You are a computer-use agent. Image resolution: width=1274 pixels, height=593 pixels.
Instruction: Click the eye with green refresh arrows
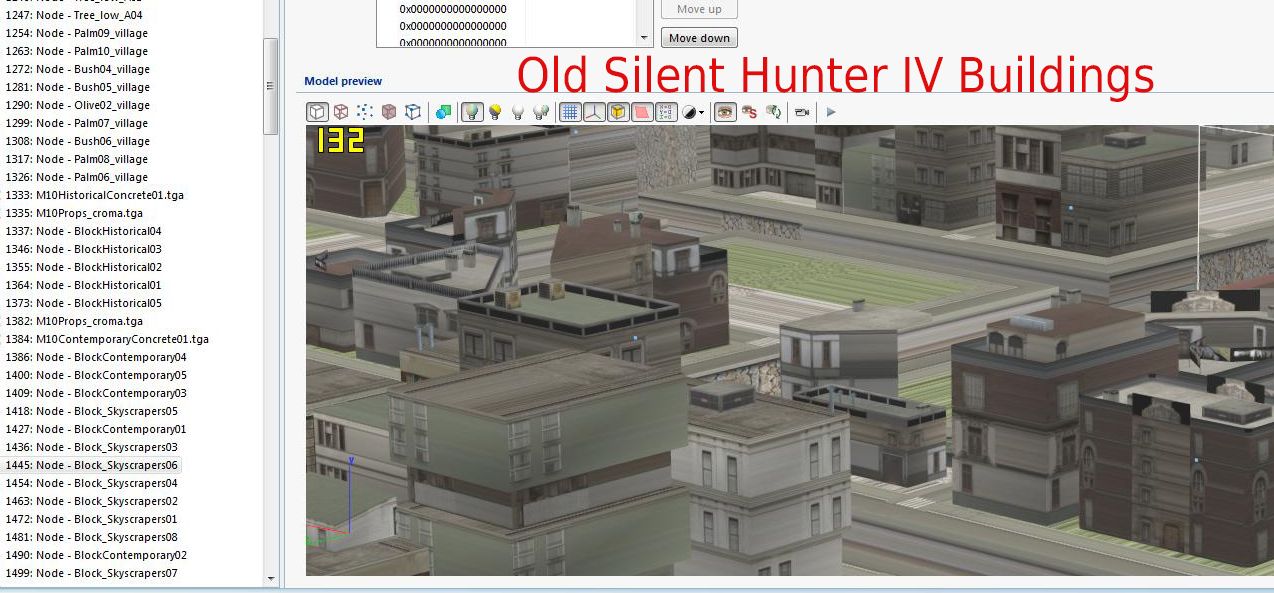[773, 112]
